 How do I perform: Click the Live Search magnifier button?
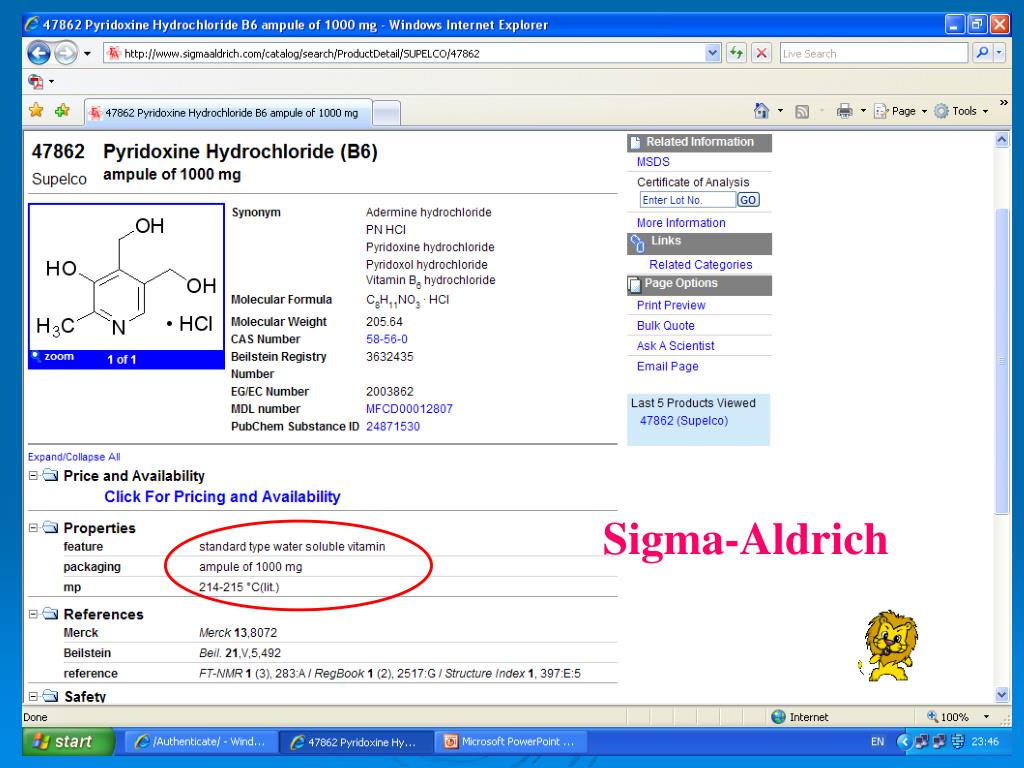click(982, 53)
